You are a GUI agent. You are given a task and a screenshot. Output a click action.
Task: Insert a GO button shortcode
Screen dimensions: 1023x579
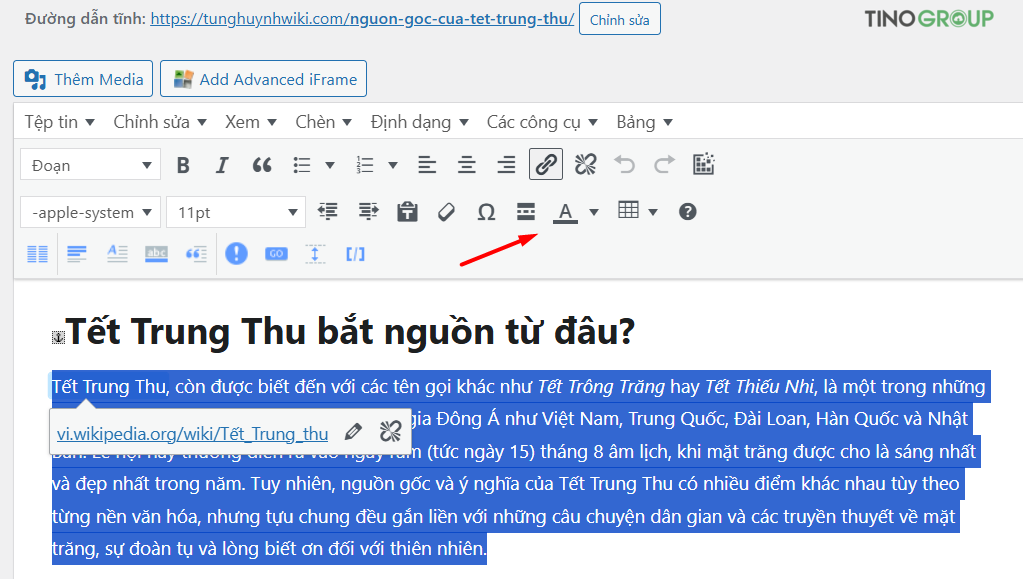276,253
